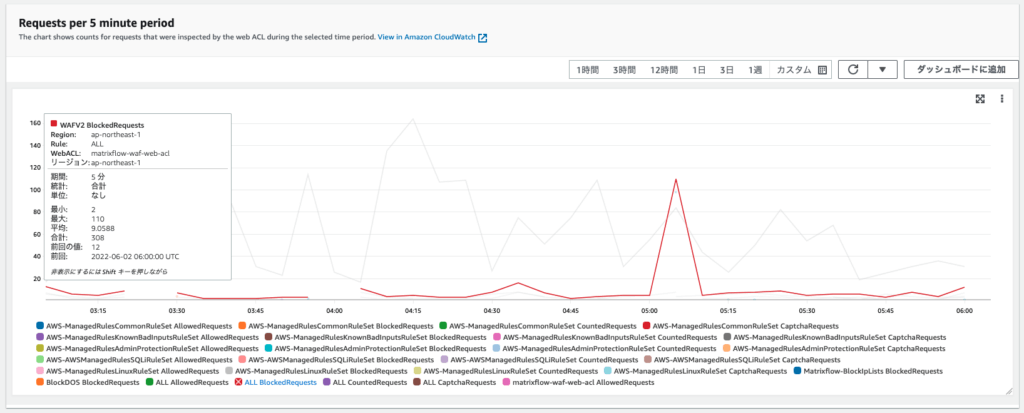
Task: Click the green ALL AllowedRequests legend icon
Action: pyautogui.click(x=151, y=382)
